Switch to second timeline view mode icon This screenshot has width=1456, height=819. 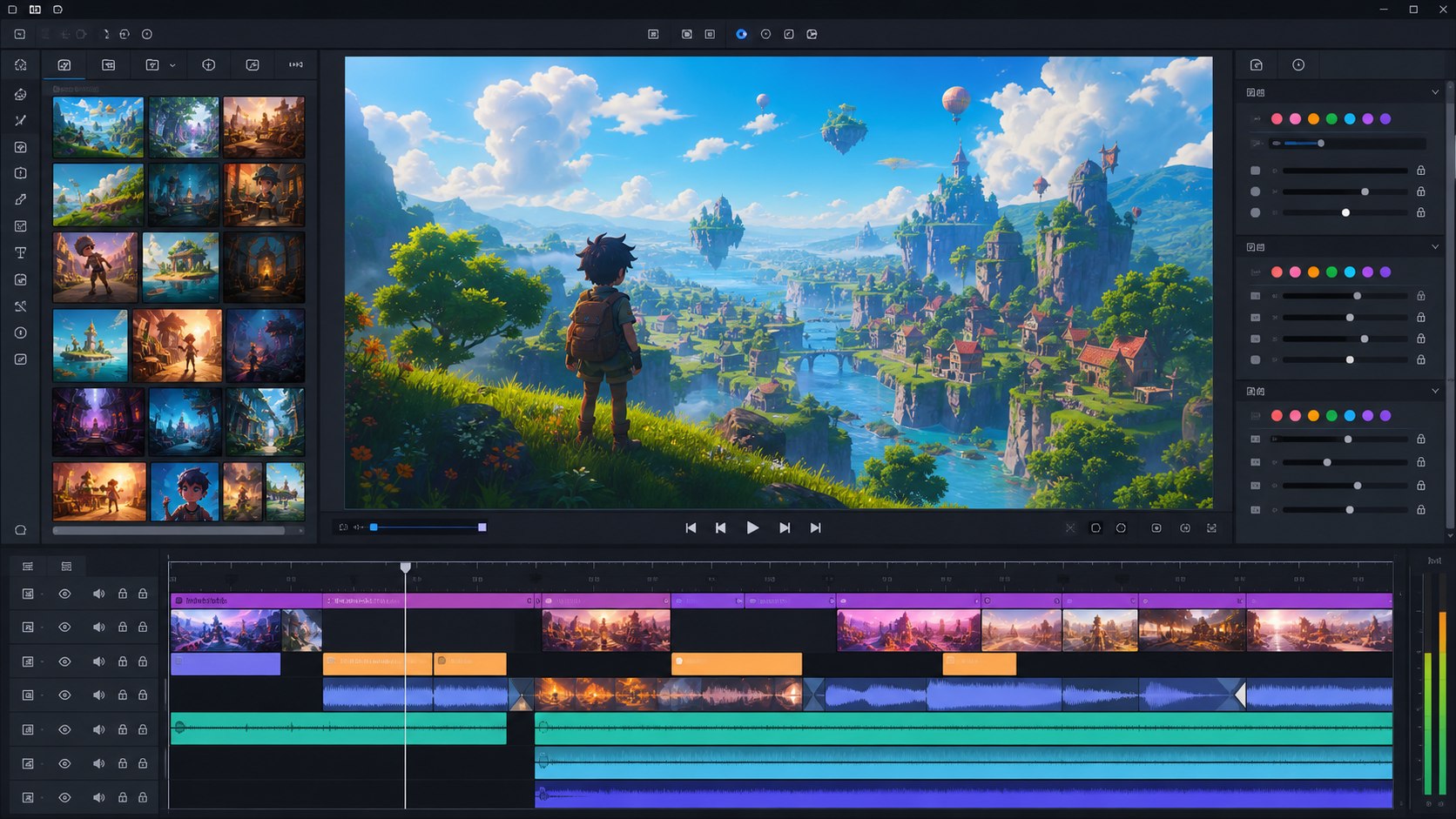point(66,567)
